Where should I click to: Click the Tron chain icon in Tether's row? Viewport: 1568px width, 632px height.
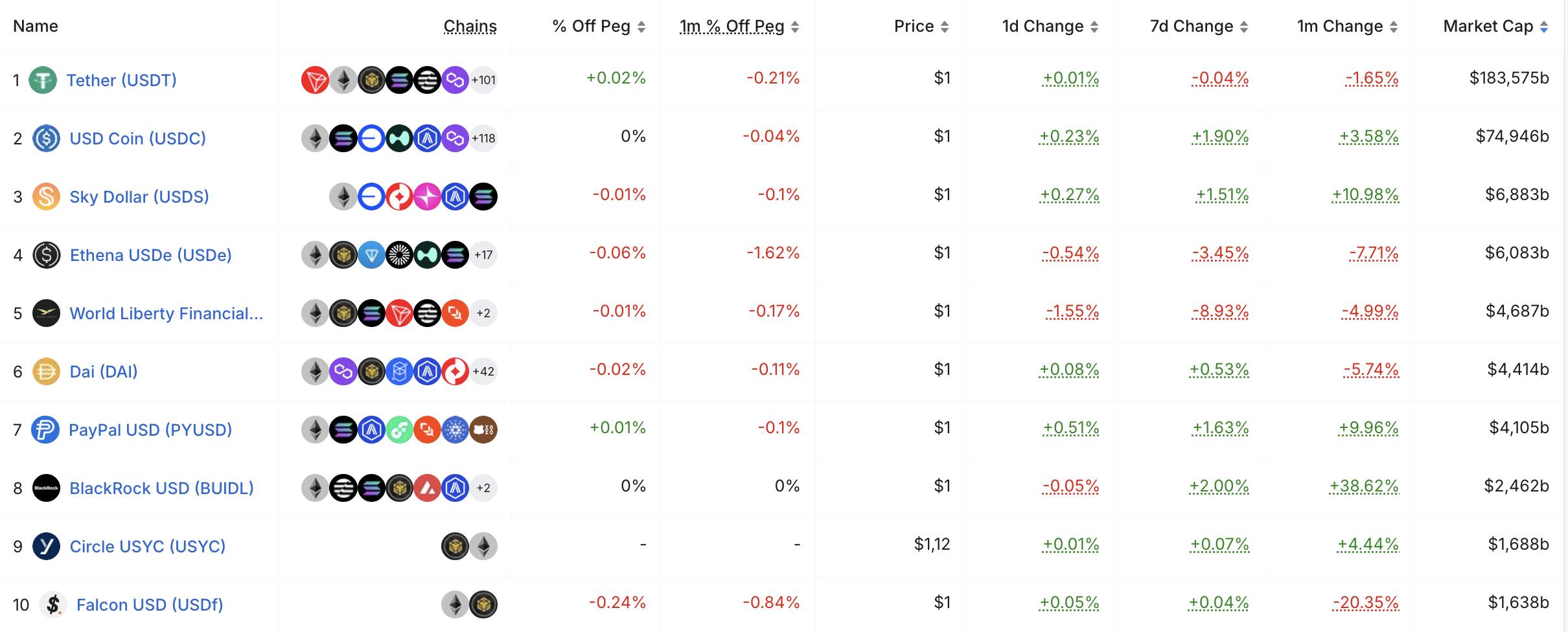point(316,80)
